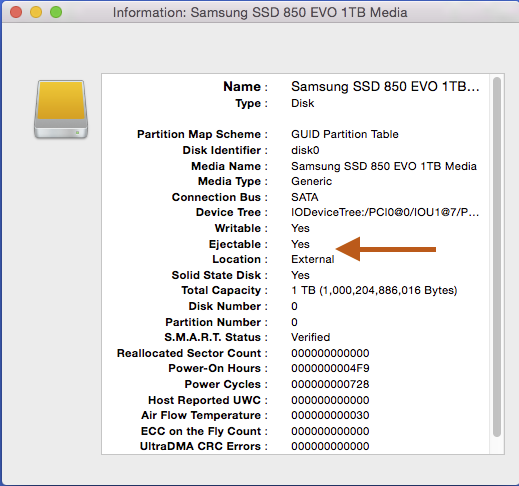Click the 'Power-On Hours :' label

coord(218,368)
